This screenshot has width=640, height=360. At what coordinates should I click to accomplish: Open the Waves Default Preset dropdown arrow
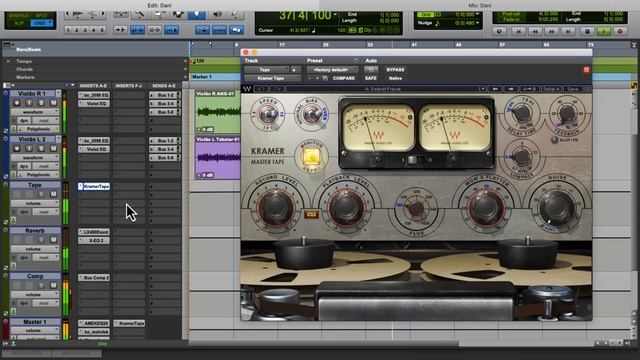pyautogui.click(x=482, y=89)
